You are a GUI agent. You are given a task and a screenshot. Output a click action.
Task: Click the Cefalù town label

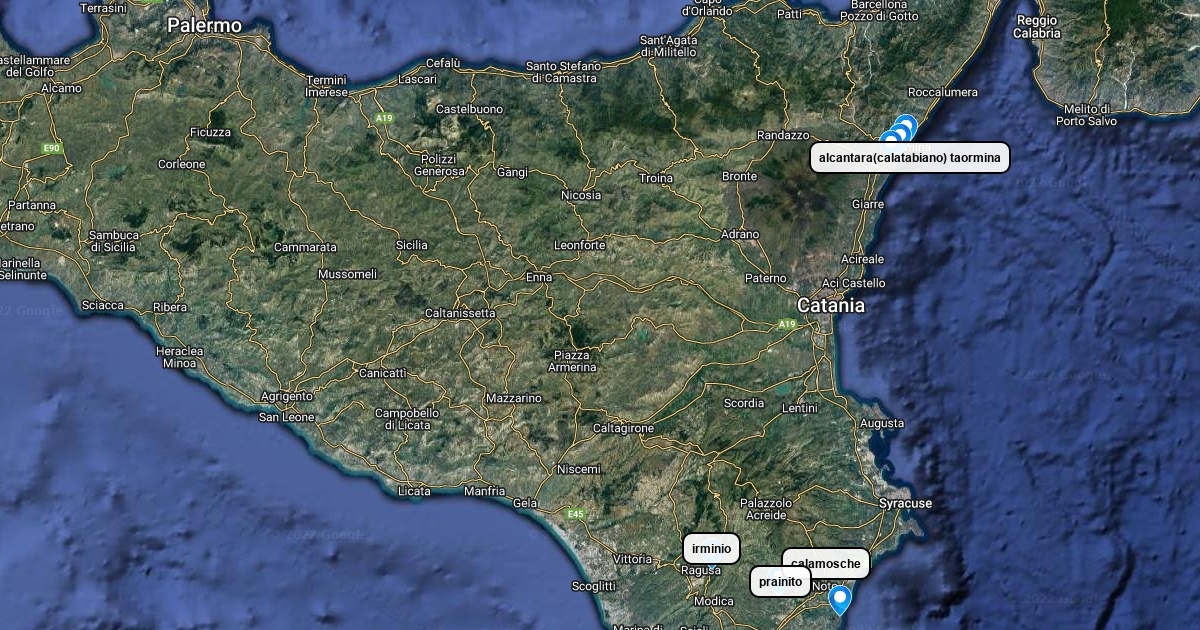click(443, 63)
